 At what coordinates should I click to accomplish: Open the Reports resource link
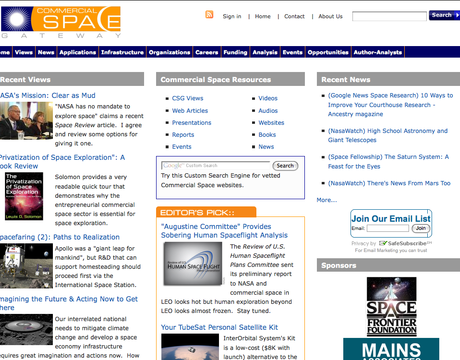click(183, 135)
